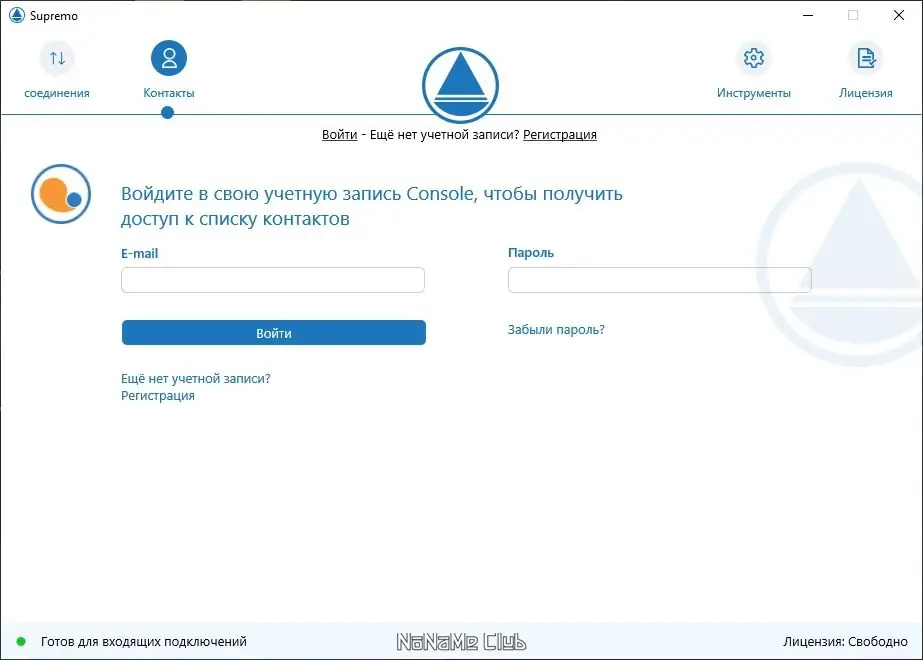
Task: Click 'Лицензия: Свободно' status text
Action: (x=845, y=642)
